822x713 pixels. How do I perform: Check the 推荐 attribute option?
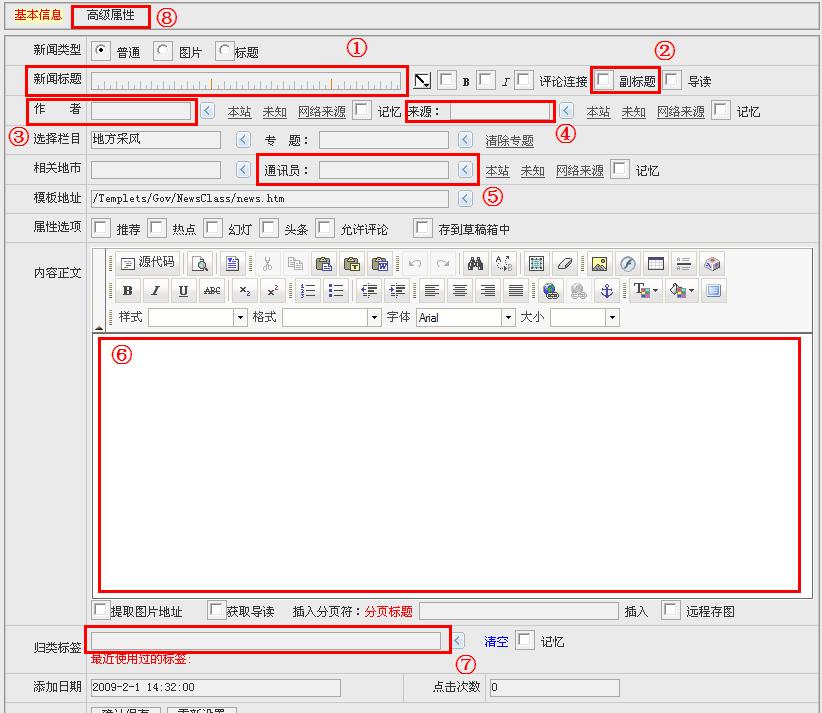tap(101, 228)
